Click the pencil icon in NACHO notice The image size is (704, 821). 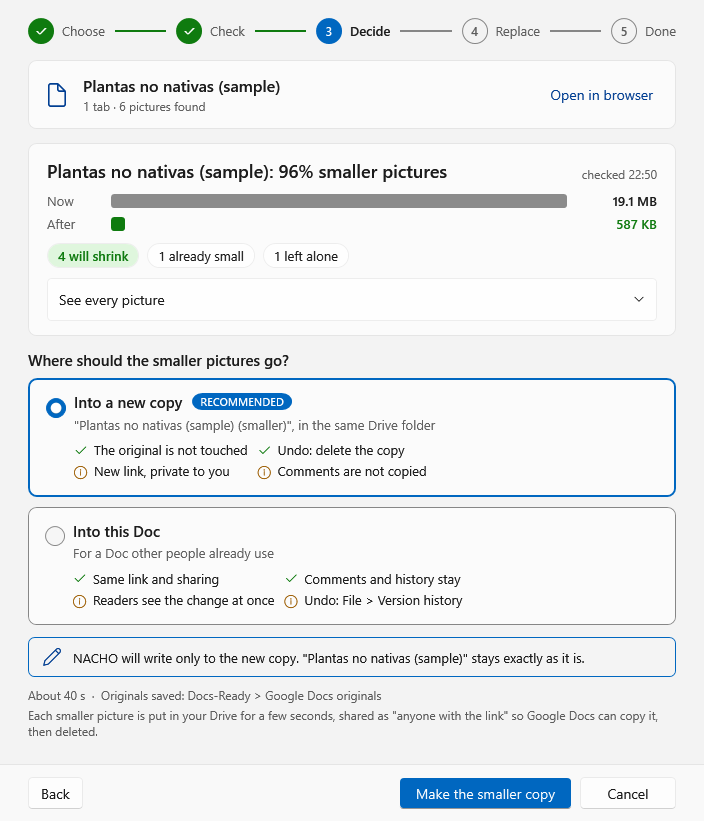[52, 657]
